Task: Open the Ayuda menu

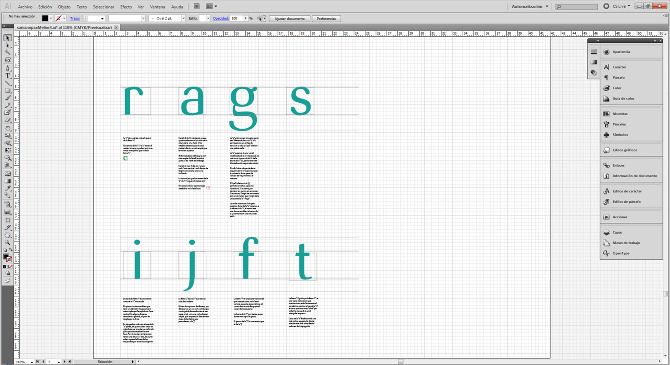Action: (177, 7)
